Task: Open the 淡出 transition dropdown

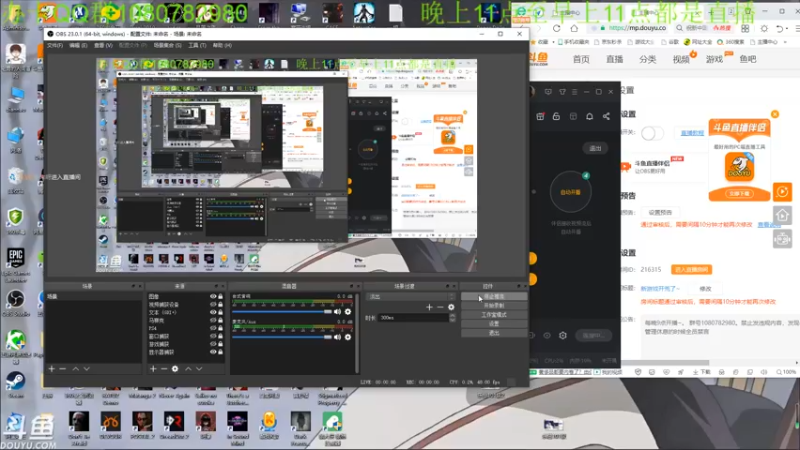Action: point(410,296)
